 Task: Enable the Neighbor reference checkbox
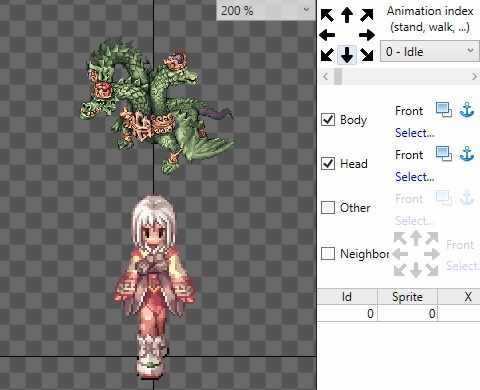[328, 253]
